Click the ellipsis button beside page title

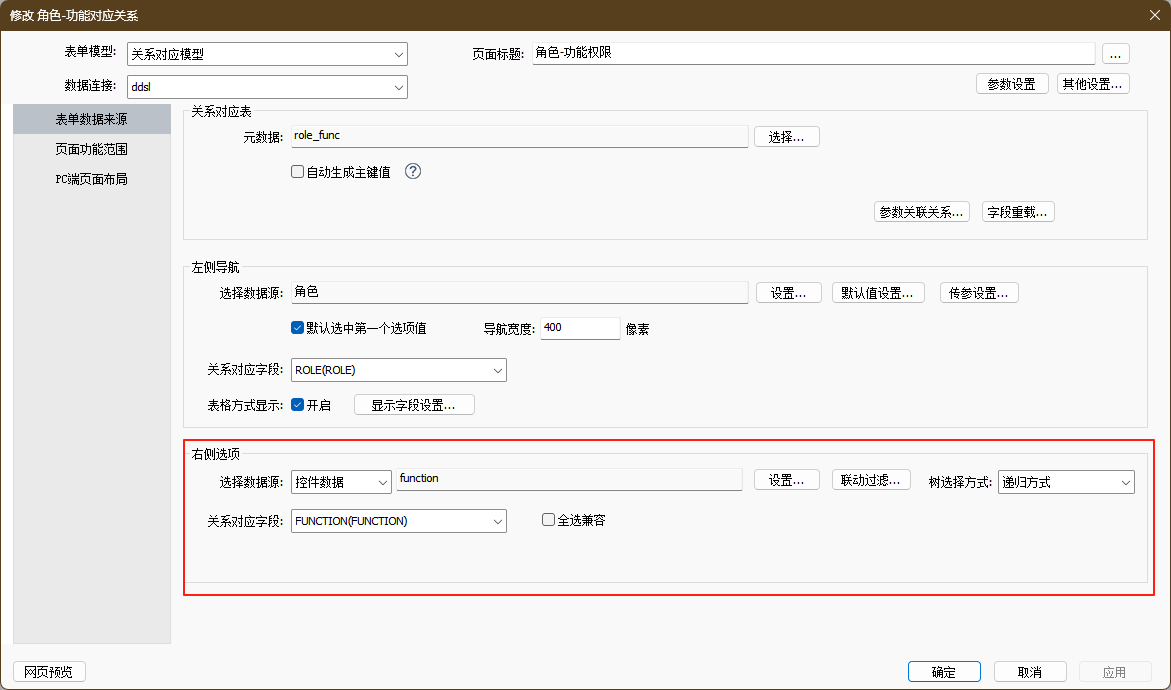[1115, 54]
